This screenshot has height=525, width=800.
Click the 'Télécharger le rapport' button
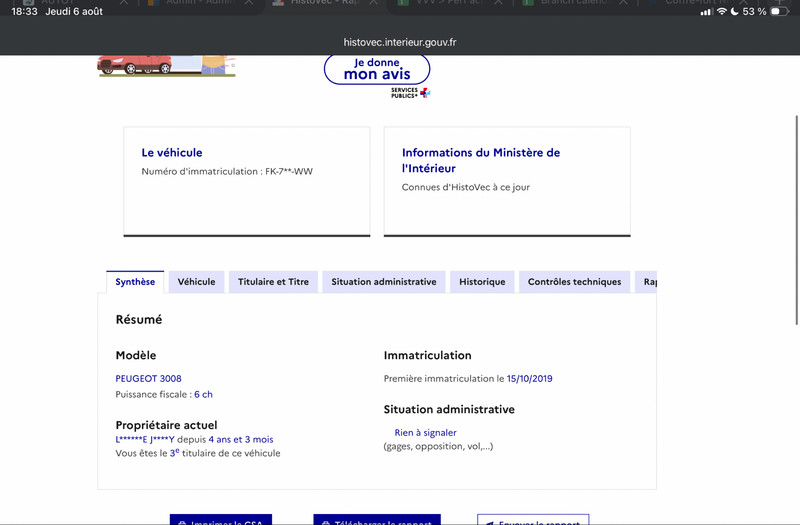click(377, 520)
